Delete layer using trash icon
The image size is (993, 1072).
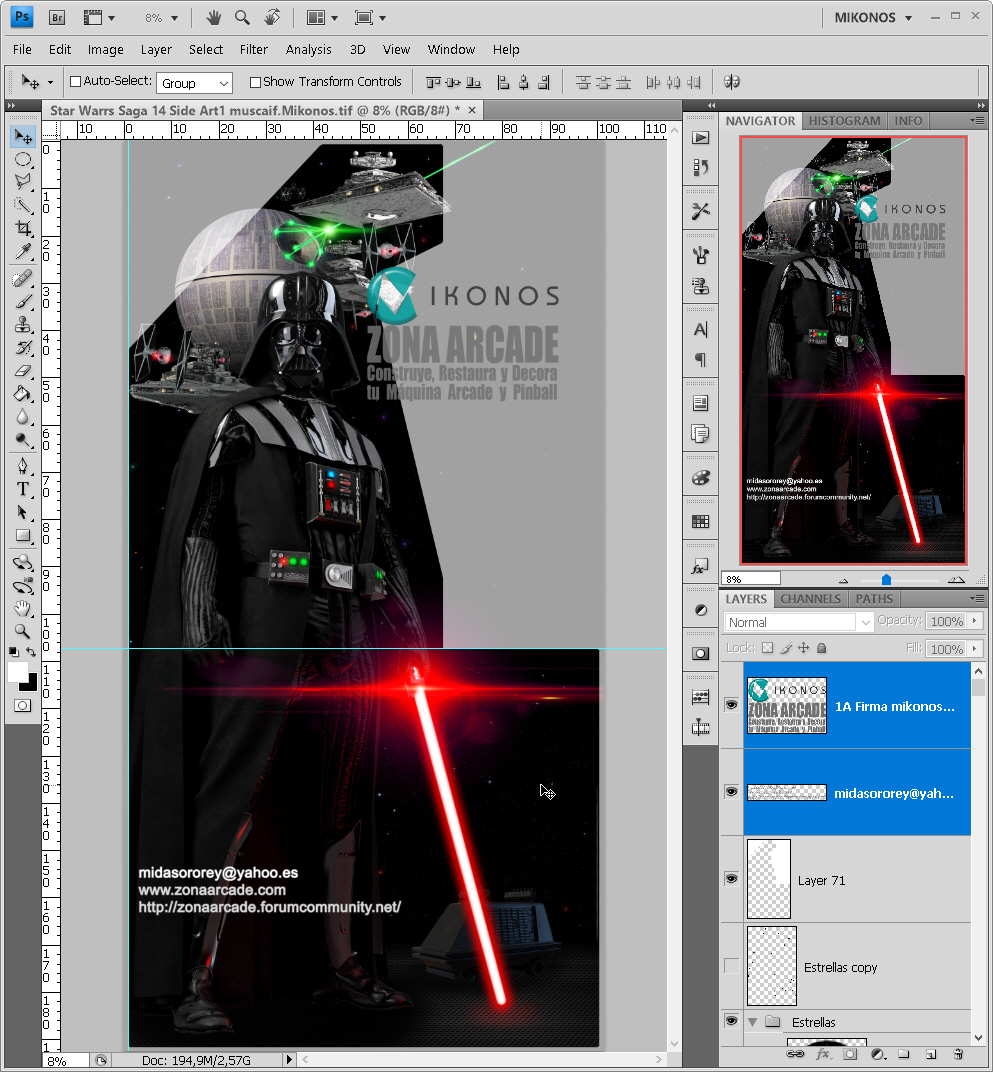click(x=958, y=1054)
